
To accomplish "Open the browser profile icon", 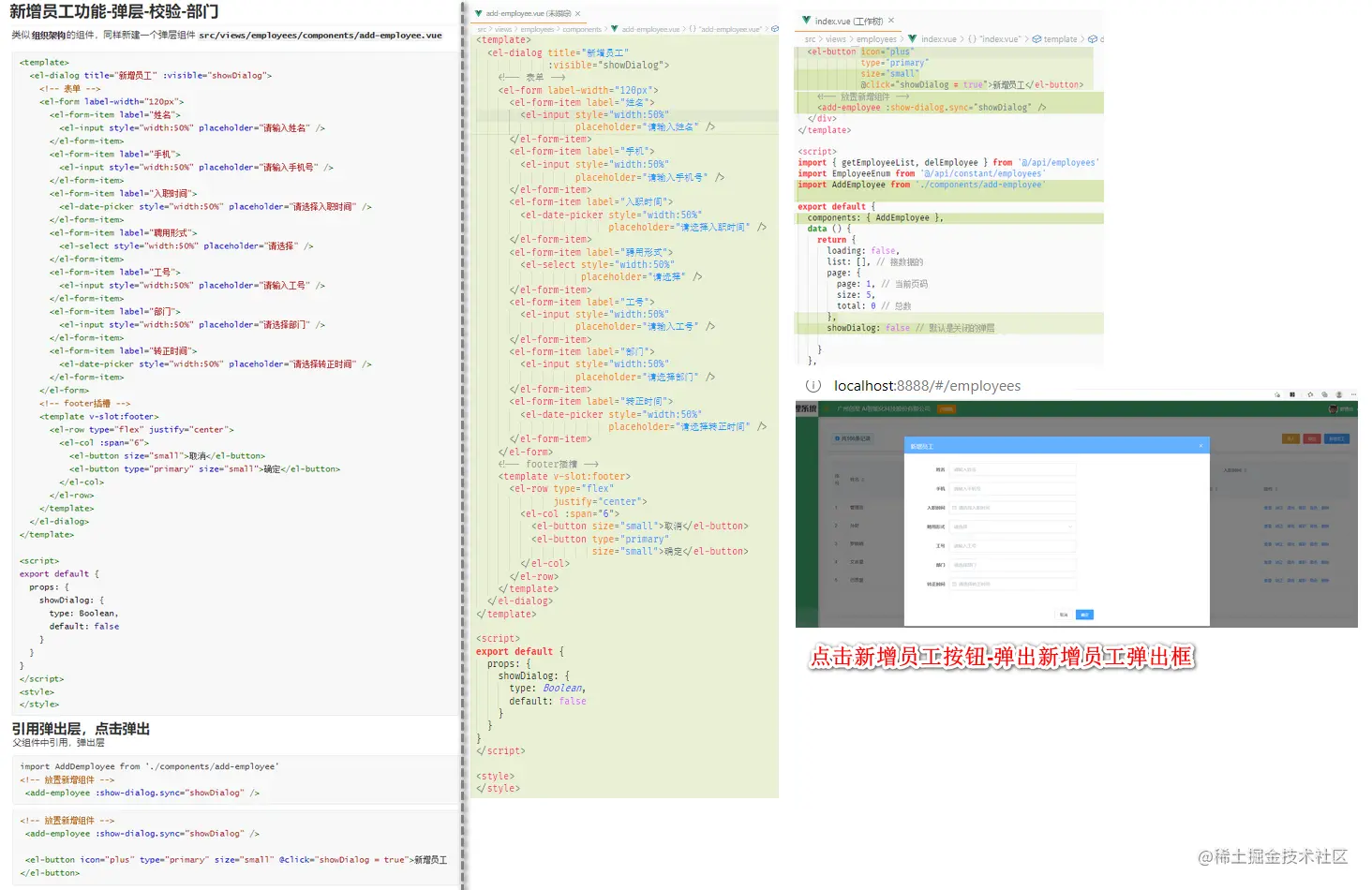I will click(x=1339, y=394).
